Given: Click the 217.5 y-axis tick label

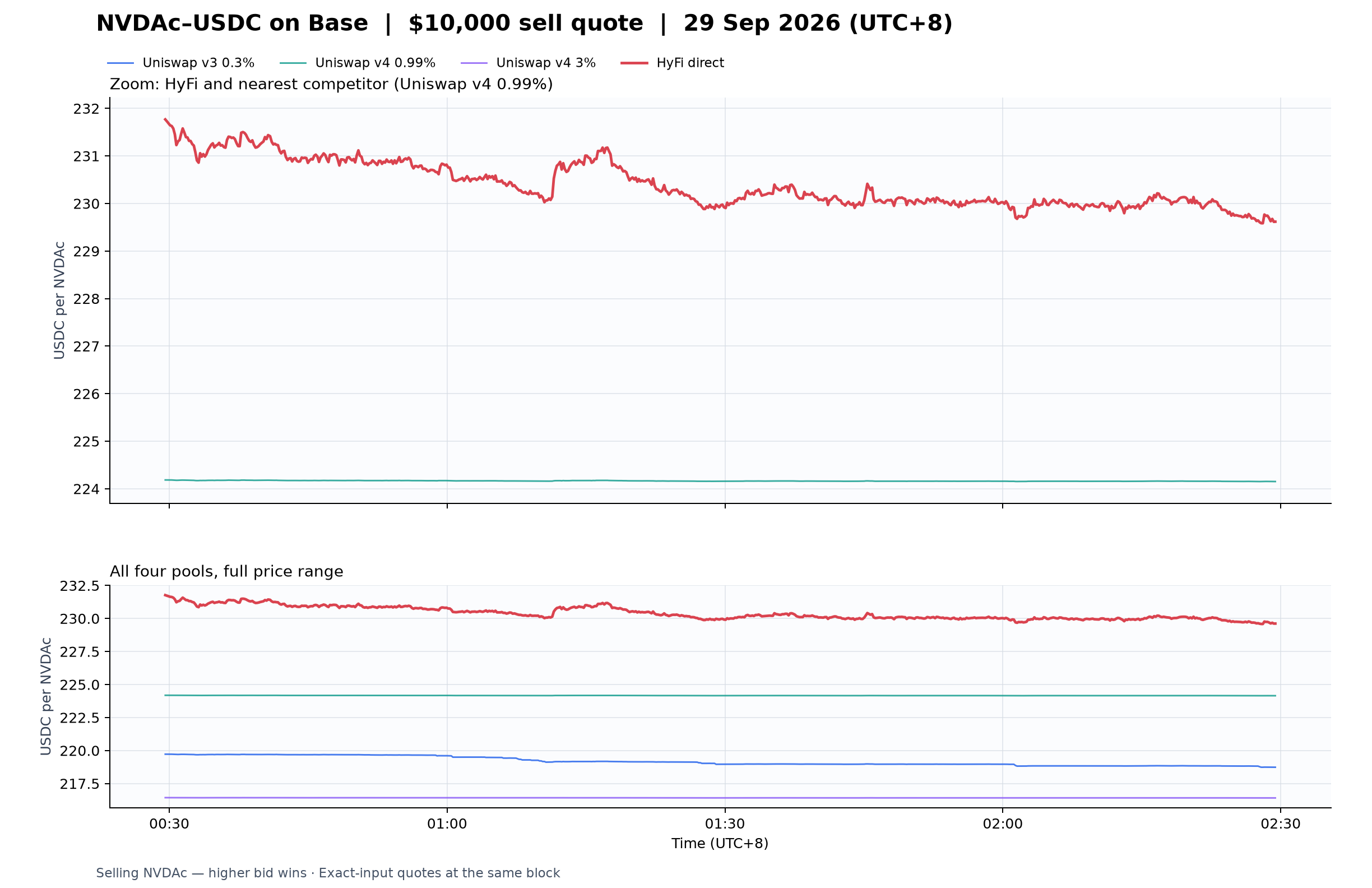Looking at the screenshot, I should [80, 784].
